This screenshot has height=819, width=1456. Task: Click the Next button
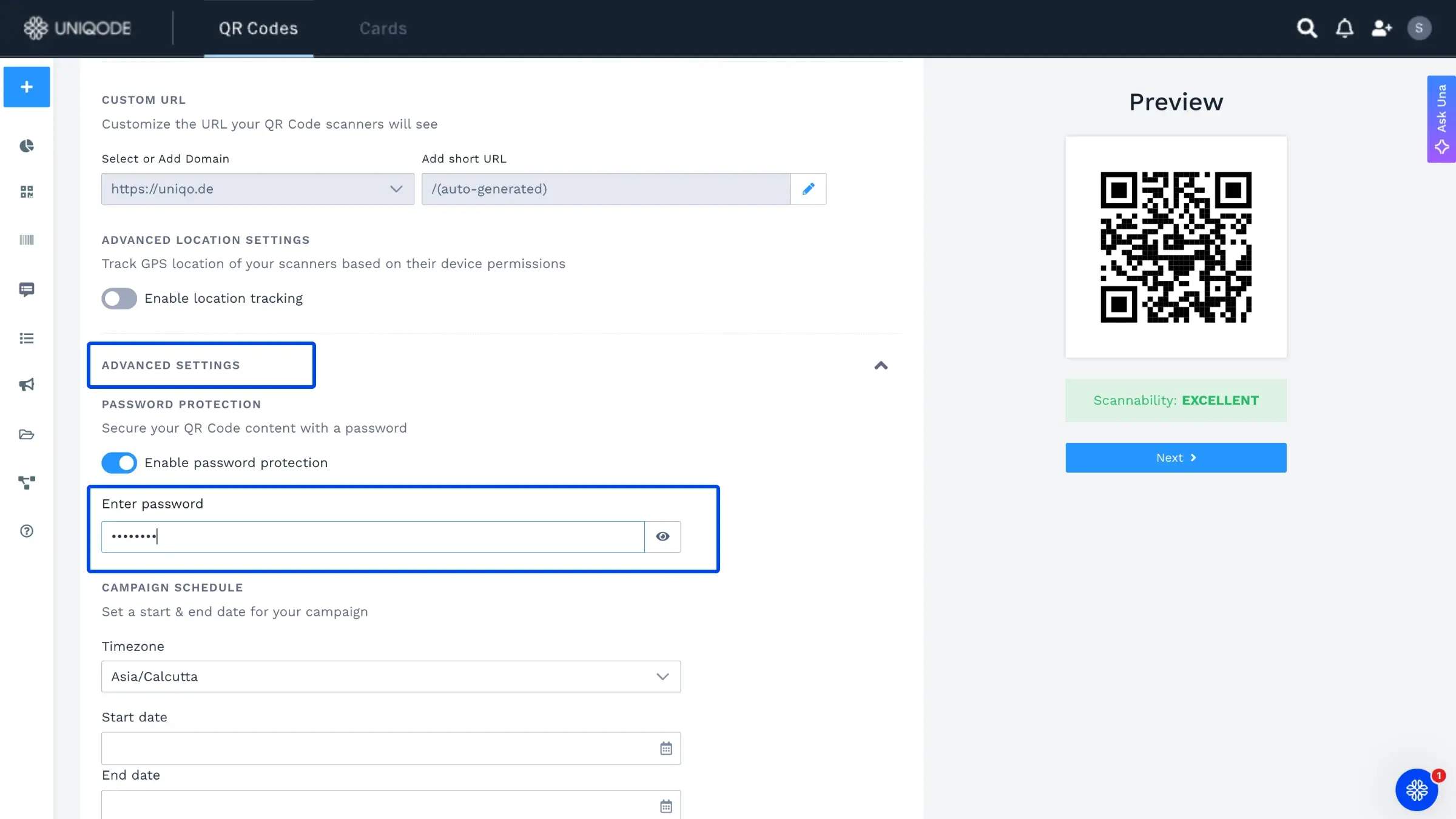1176,457
